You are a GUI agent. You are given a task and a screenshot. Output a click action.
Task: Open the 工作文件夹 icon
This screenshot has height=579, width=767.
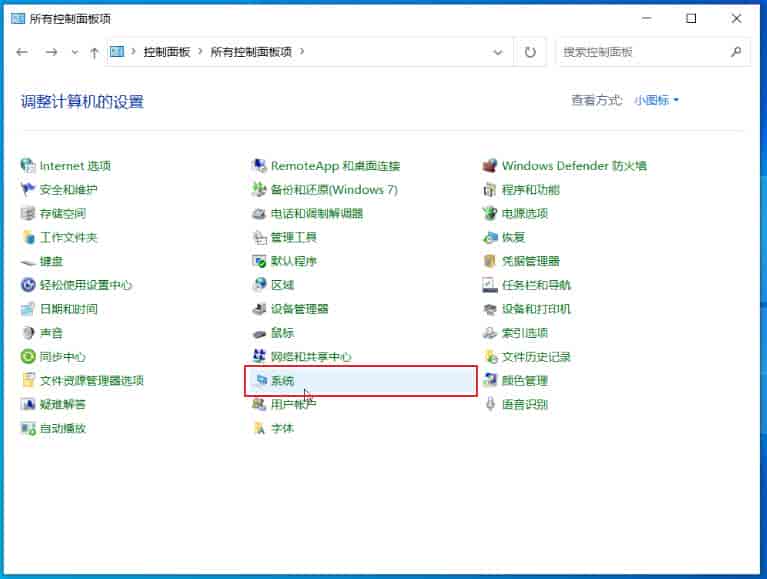[x=28, y=237]
